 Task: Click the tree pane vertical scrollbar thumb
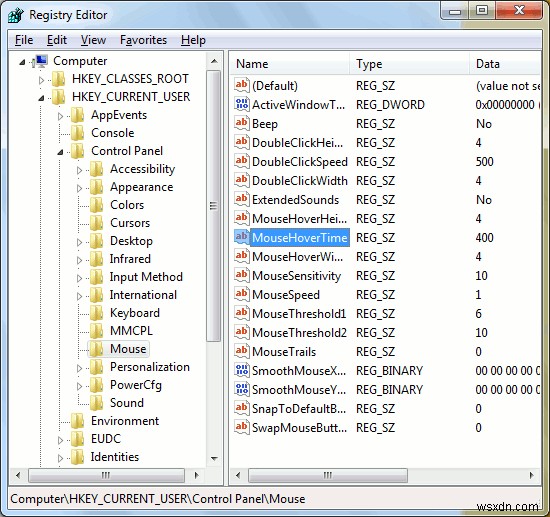tap(214, 206)
